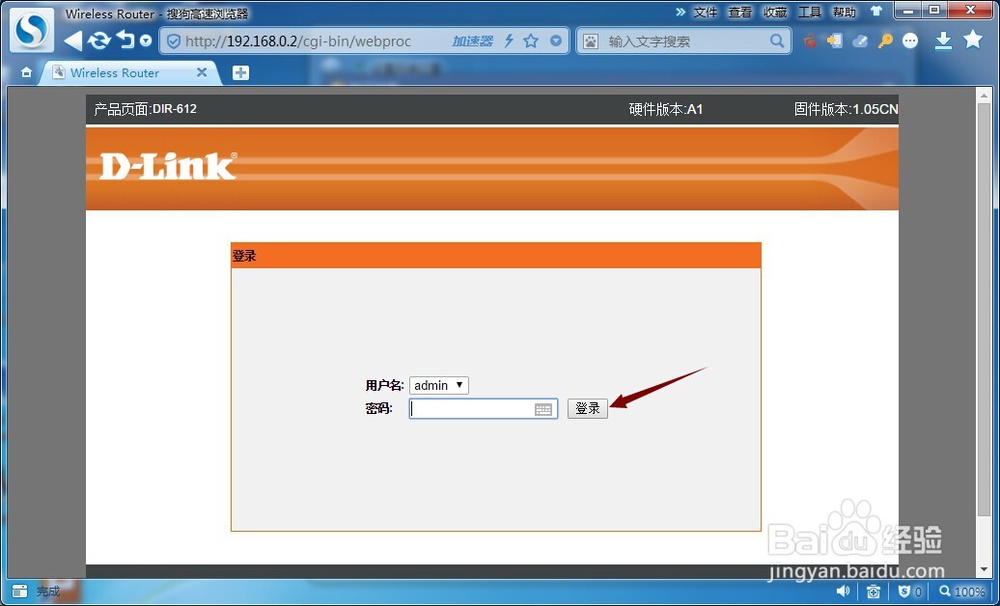The height and width of the screenshot is (606, 1000).
Task: Click the first-aid repair status bar icon
Action: [873, 592]
